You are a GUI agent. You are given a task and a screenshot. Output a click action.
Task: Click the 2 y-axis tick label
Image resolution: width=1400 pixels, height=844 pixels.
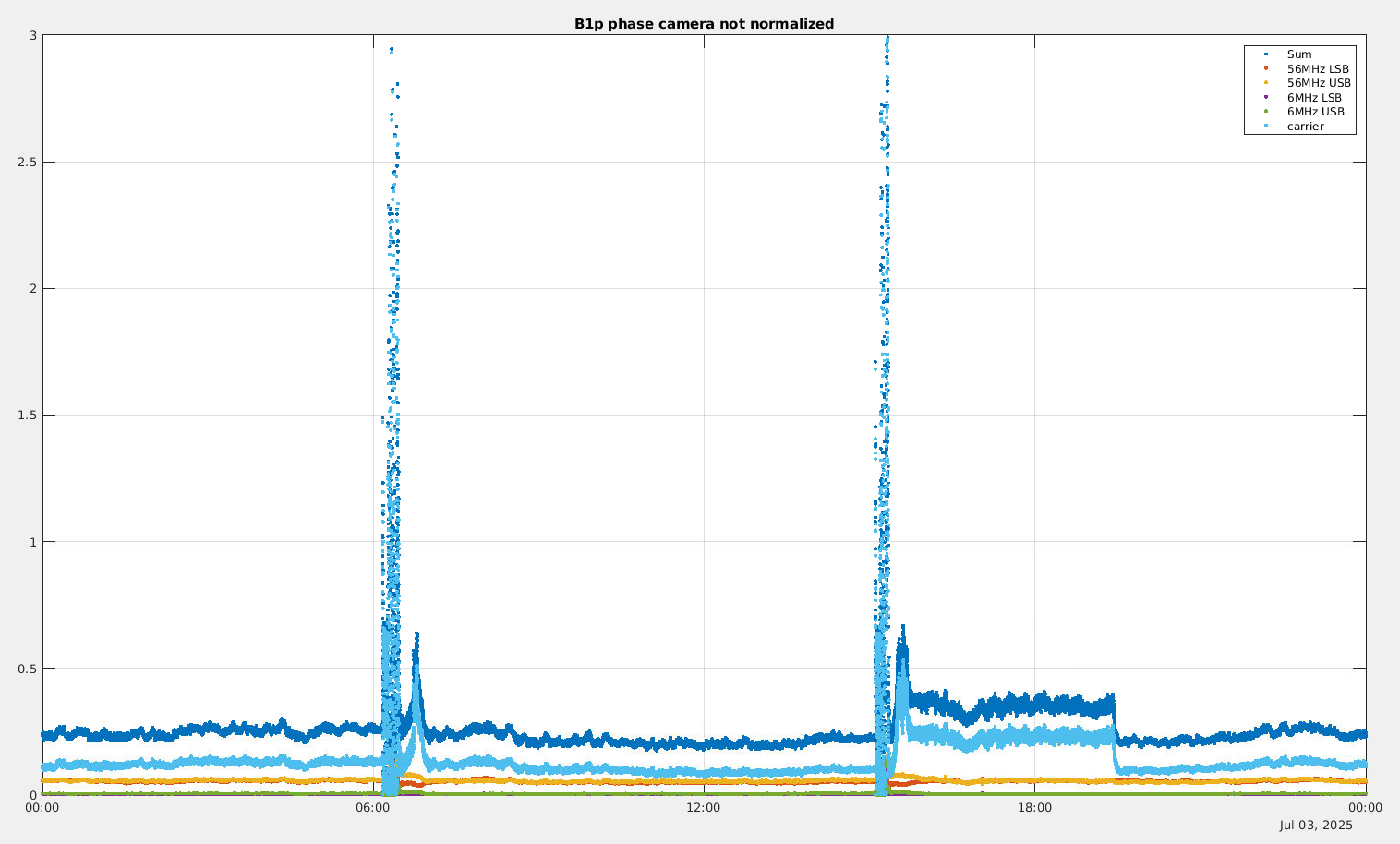pos(33,289)
